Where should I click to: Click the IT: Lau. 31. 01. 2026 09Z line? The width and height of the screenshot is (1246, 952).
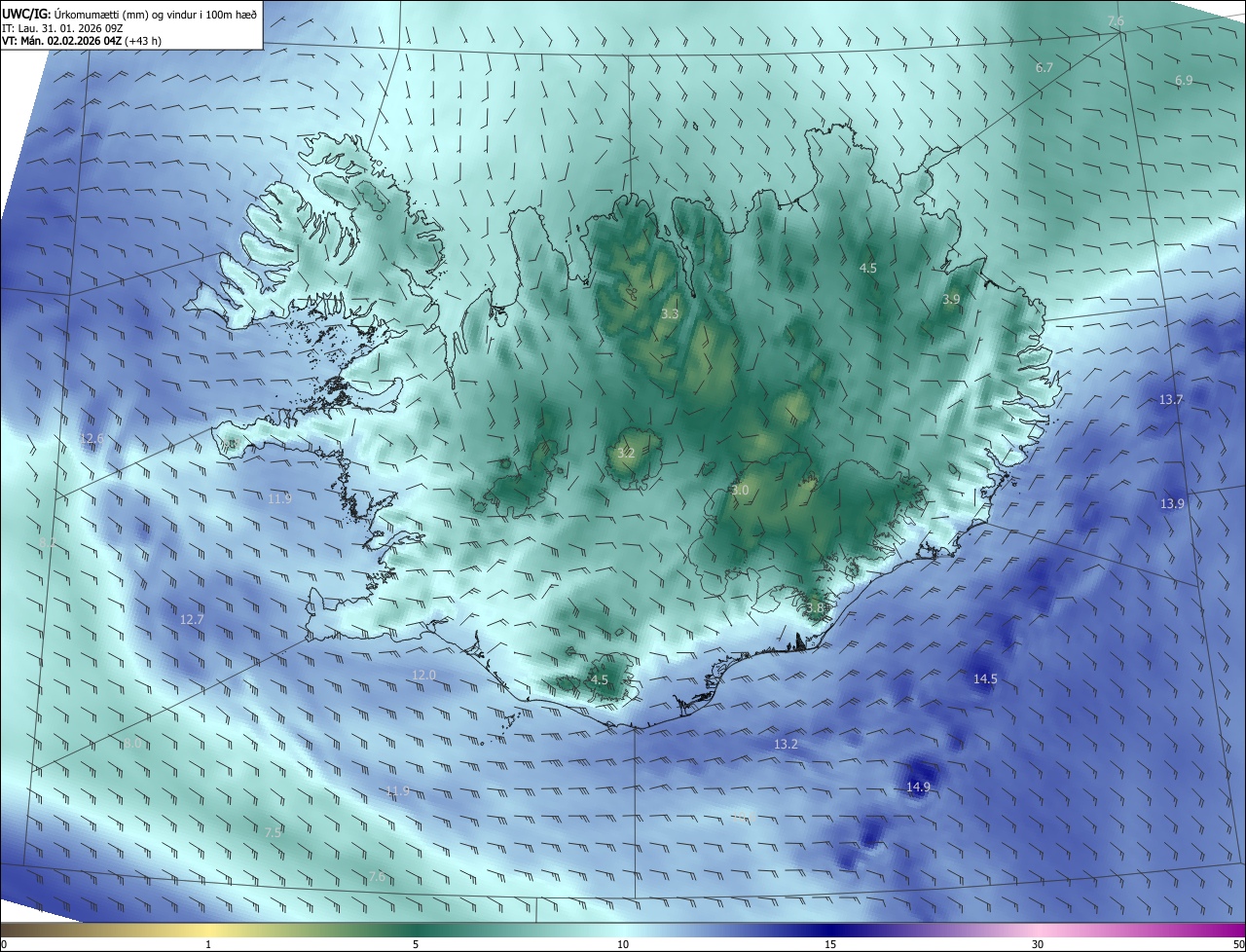coord(62,27)
